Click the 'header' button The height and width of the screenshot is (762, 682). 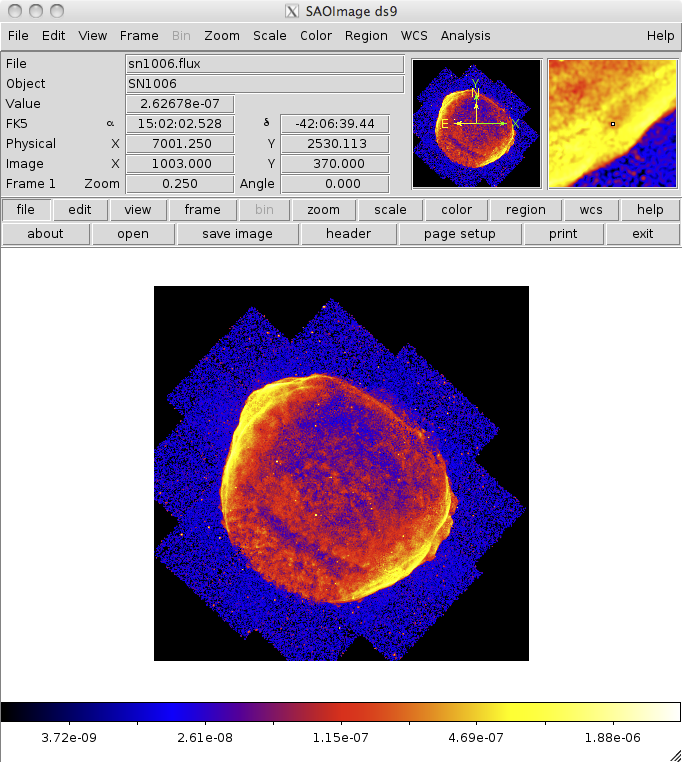pyautogui.click(x=348, y=234)
